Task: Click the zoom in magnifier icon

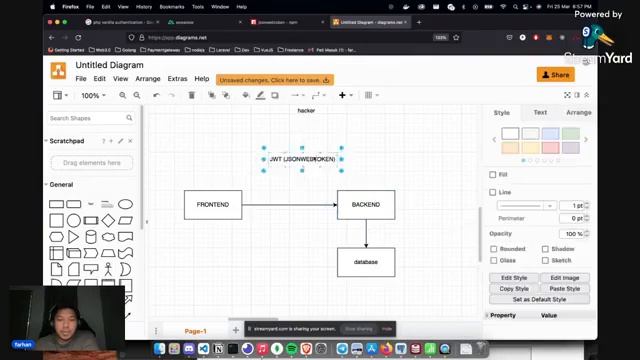Action: [122, 95]
